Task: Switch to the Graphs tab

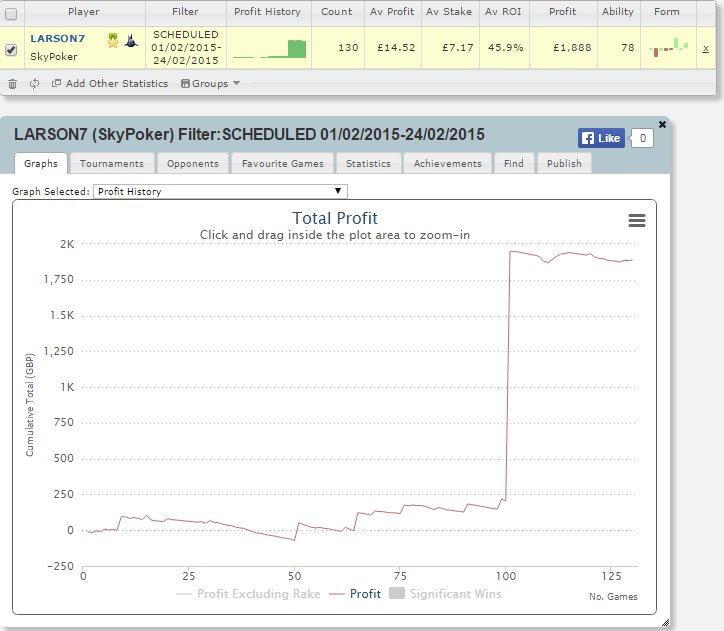Action: point(41,163)
